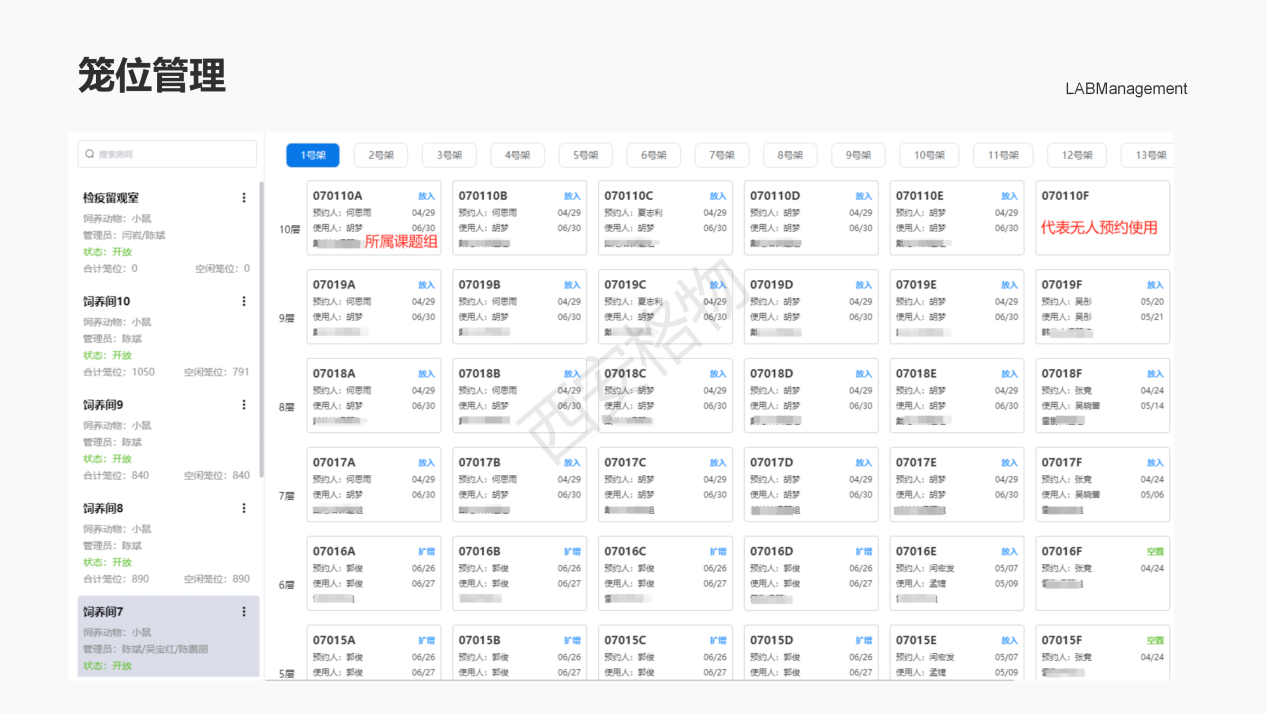Screen dimensions: 1267x713
Task: Switch to the 11号架 tab
Action: pos(1003,155)
